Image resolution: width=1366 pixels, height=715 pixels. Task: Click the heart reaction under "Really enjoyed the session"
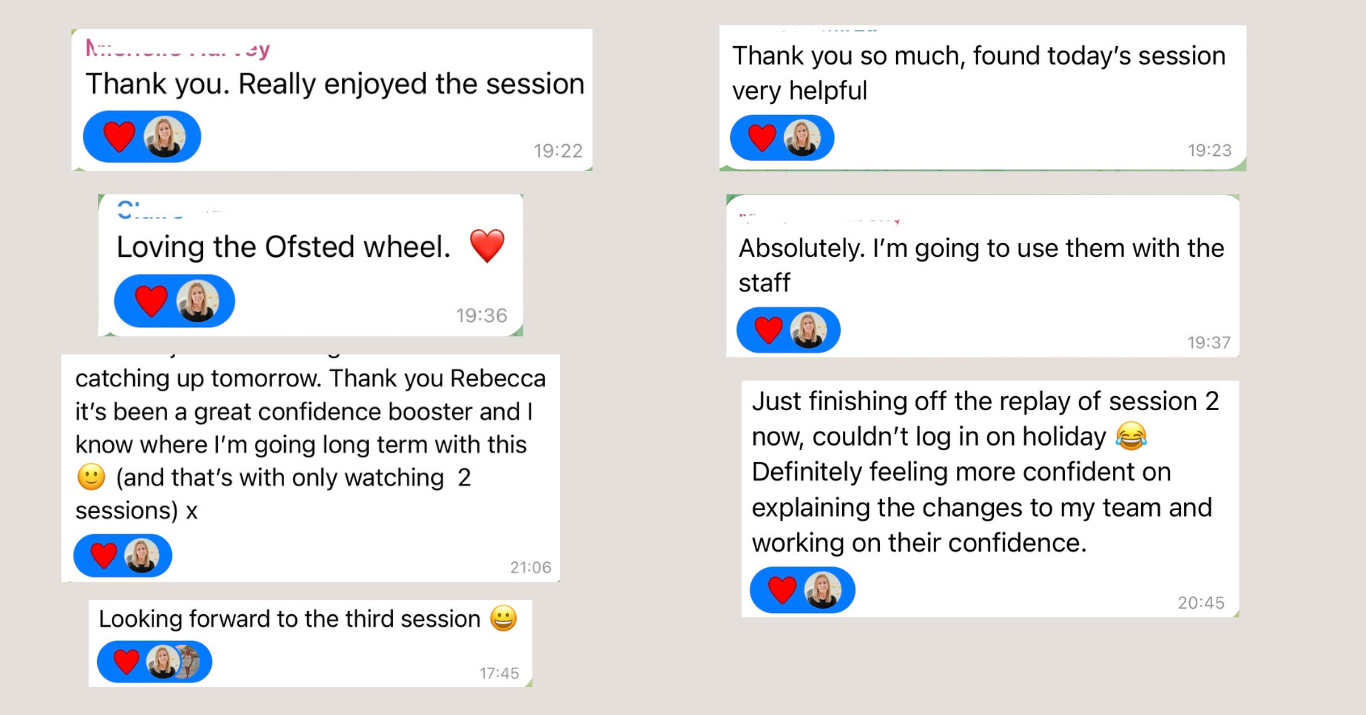tap(119, 136)
